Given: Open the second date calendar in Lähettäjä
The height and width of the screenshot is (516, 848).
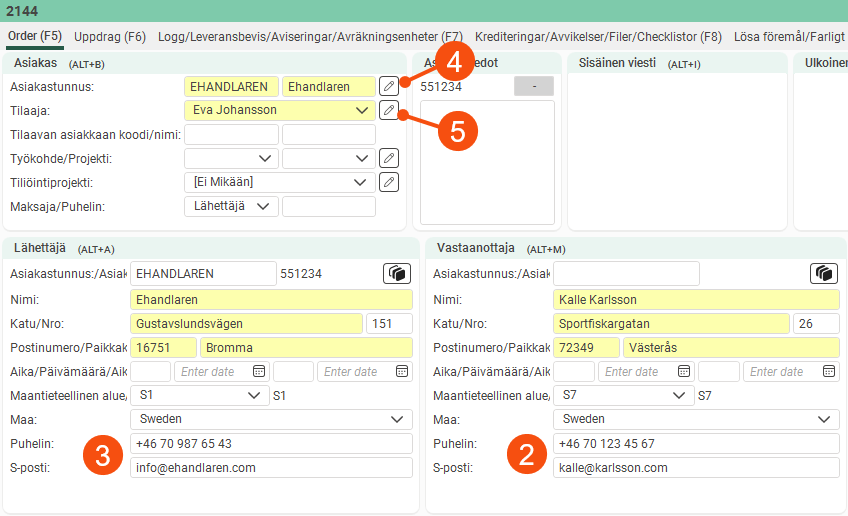Looking at the screenshot, I should tap(401, 371).
